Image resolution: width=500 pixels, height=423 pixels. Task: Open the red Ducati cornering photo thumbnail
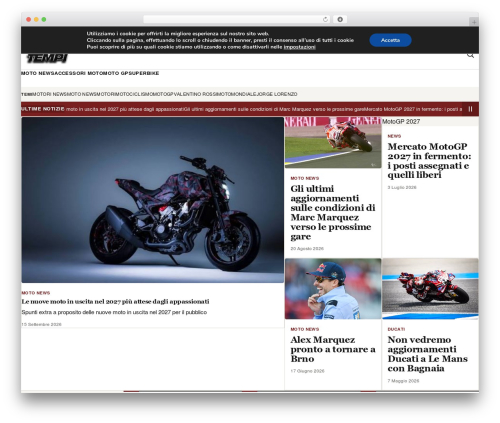(430, 289)
